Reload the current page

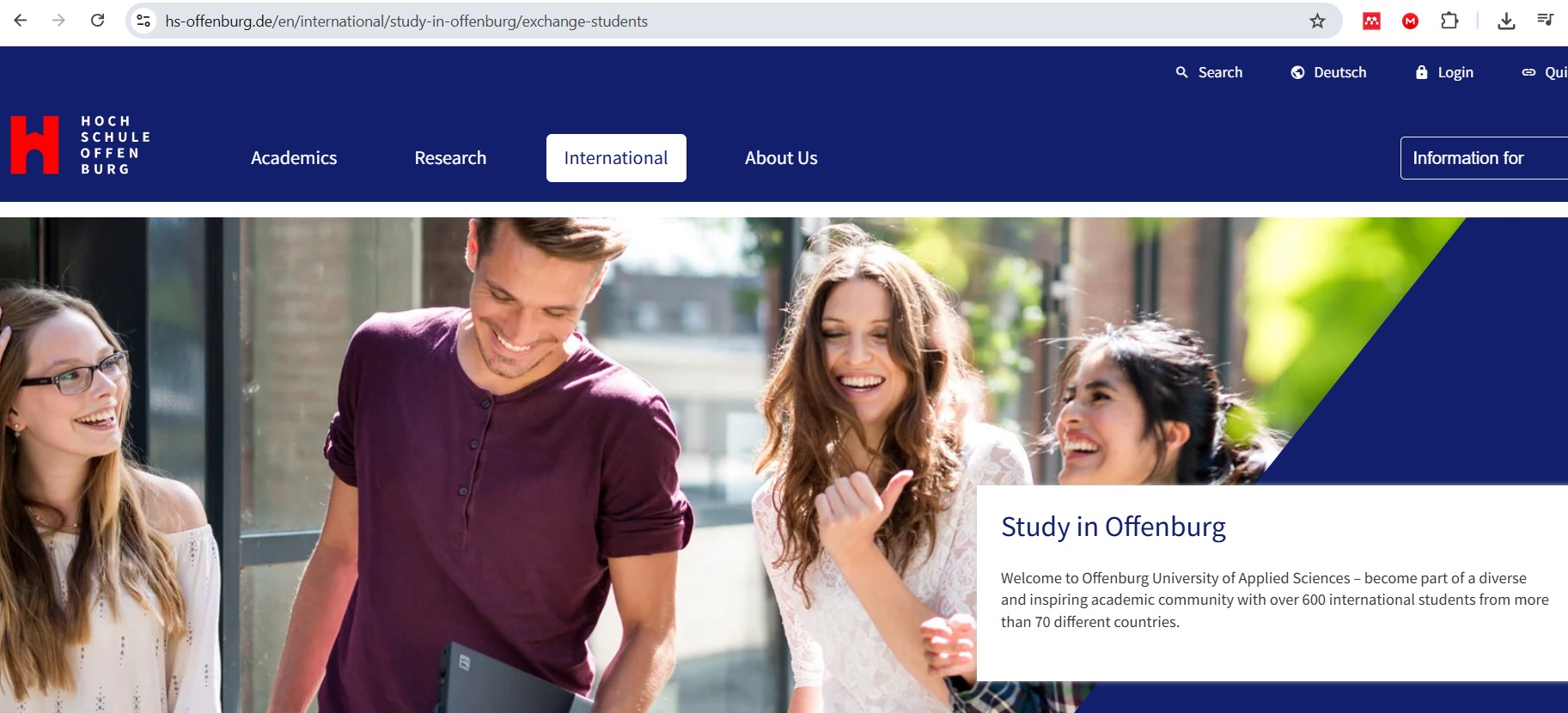tap(98, 21)
